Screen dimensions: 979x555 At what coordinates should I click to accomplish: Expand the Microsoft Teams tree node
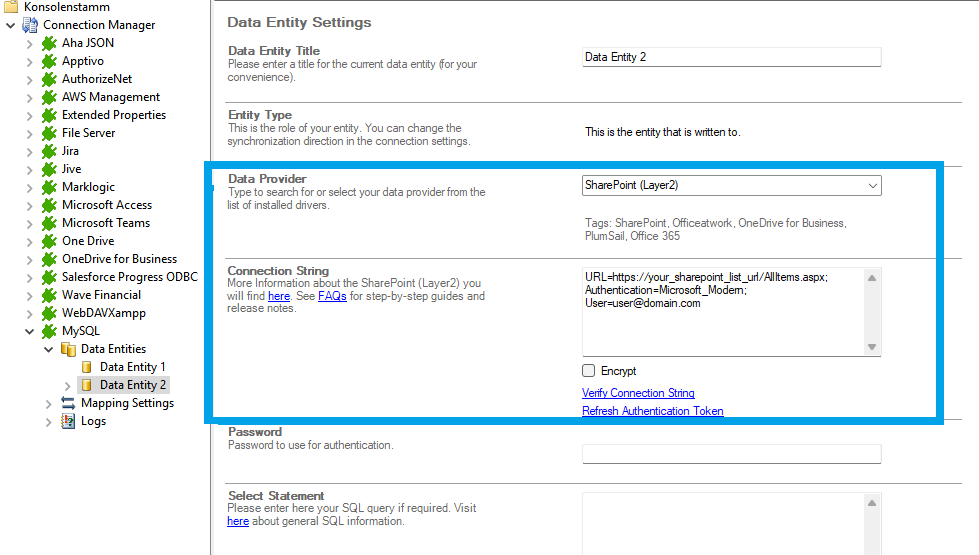click(29, 223)
